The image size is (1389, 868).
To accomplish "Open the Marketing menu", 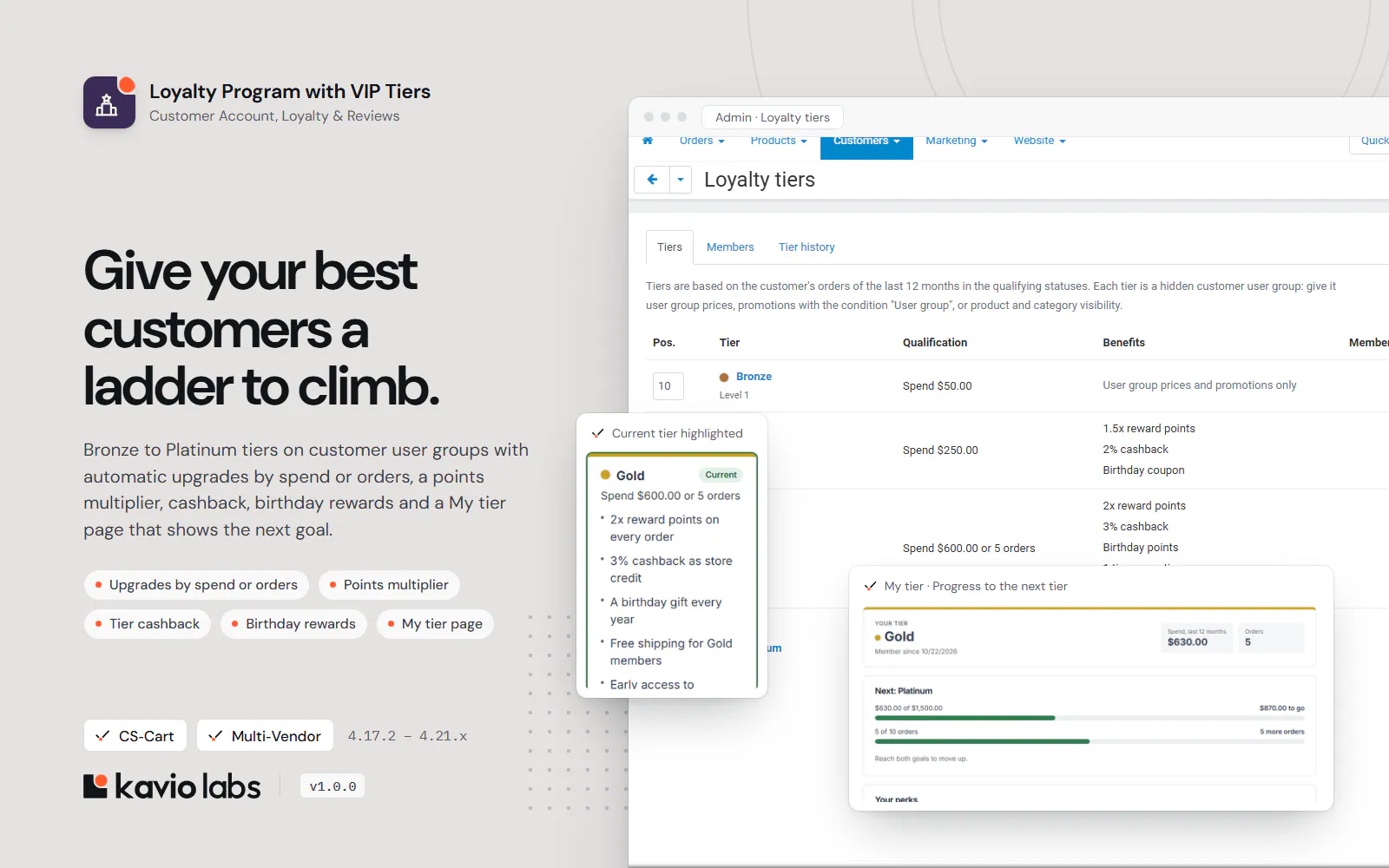I will [x=956, y=141].
